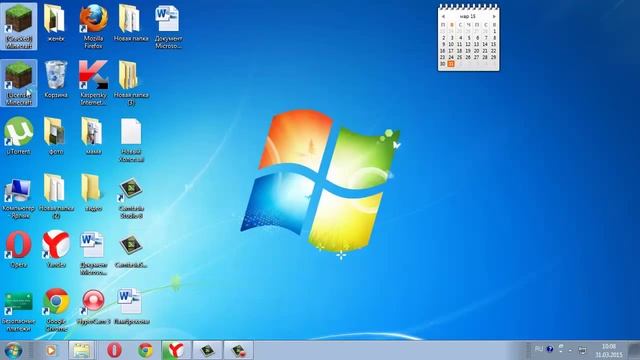Select the Новая папка (3) folder
This screenshot has width=640, height=360.
(x=131, y=83)
